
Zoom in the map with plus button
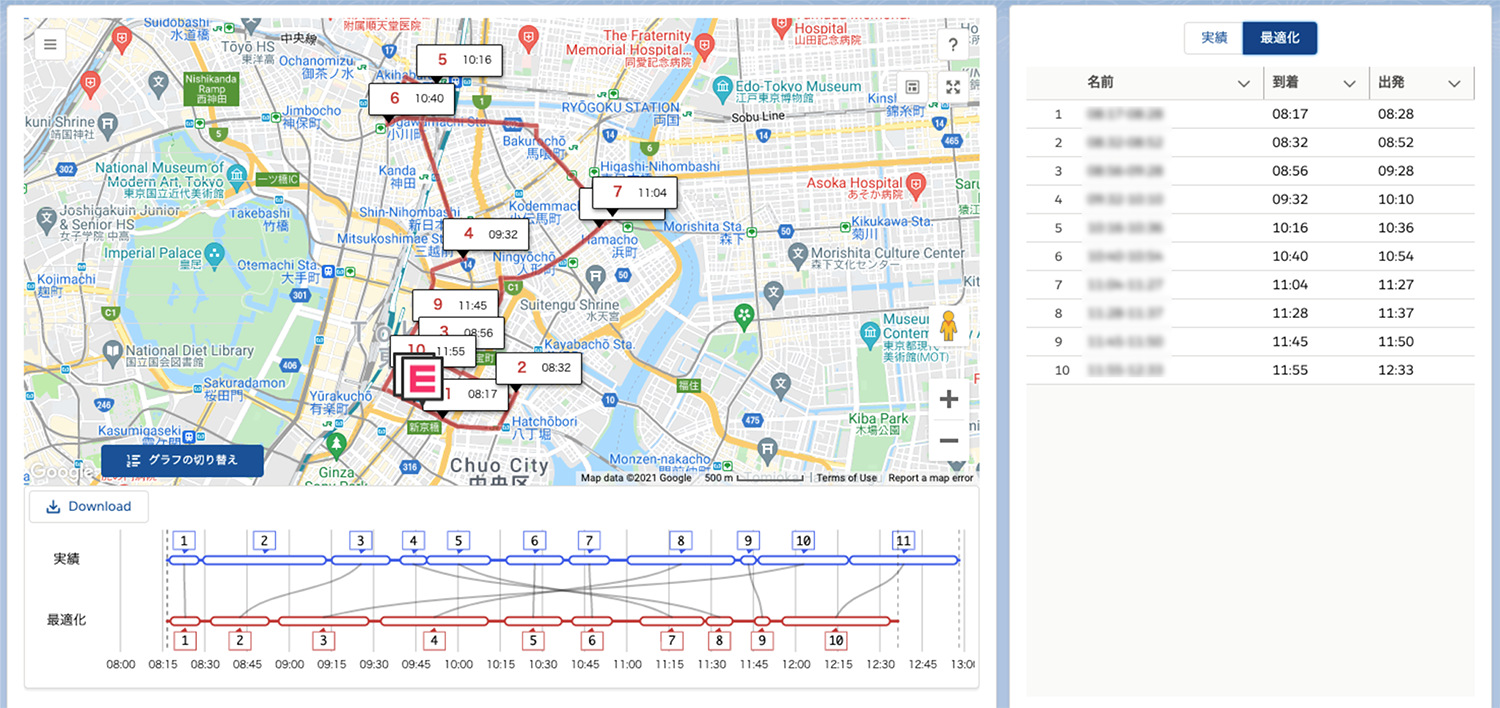click(949, 400)
